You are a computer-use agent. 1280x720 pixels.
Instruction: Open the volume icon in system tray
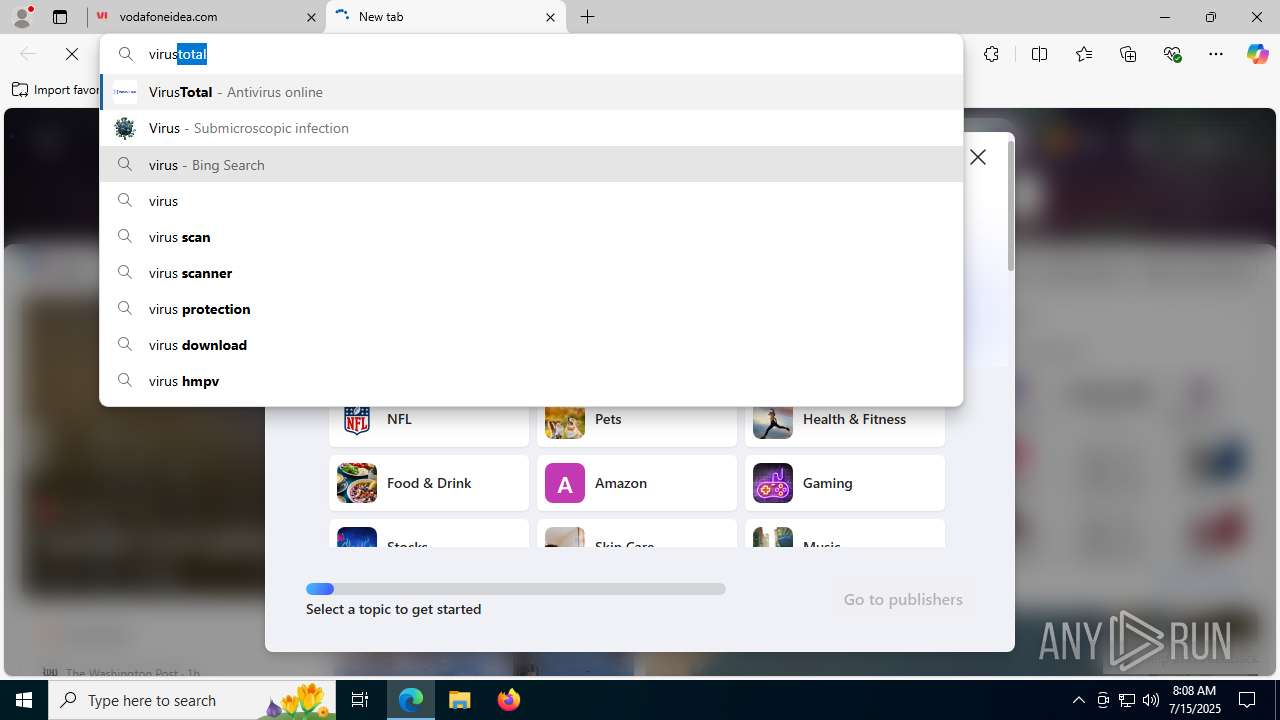tap(1150, 700)
